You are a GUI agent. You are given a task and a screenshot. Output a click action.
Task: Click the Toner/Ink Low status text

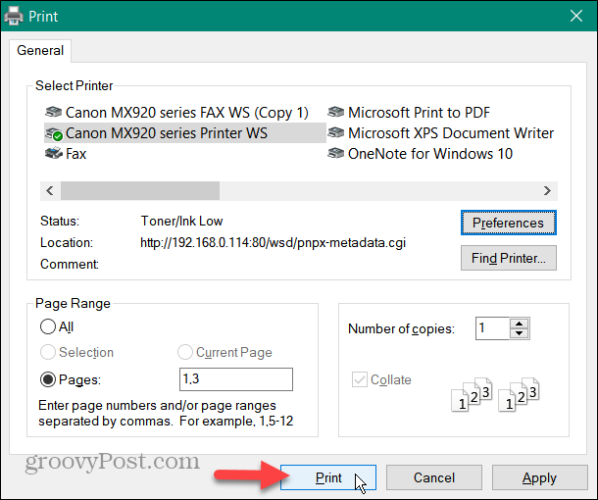[182, 221]
